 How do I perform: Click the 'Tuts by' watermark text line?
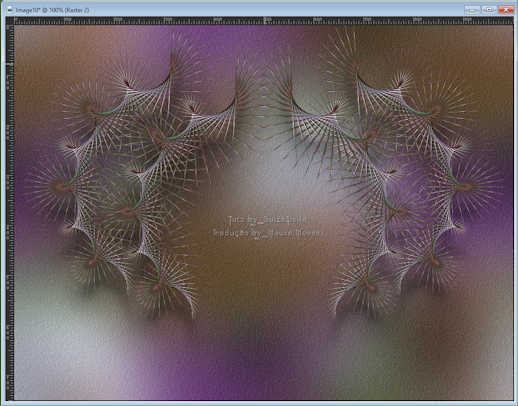pyautogui.click(x=269, y=220)
